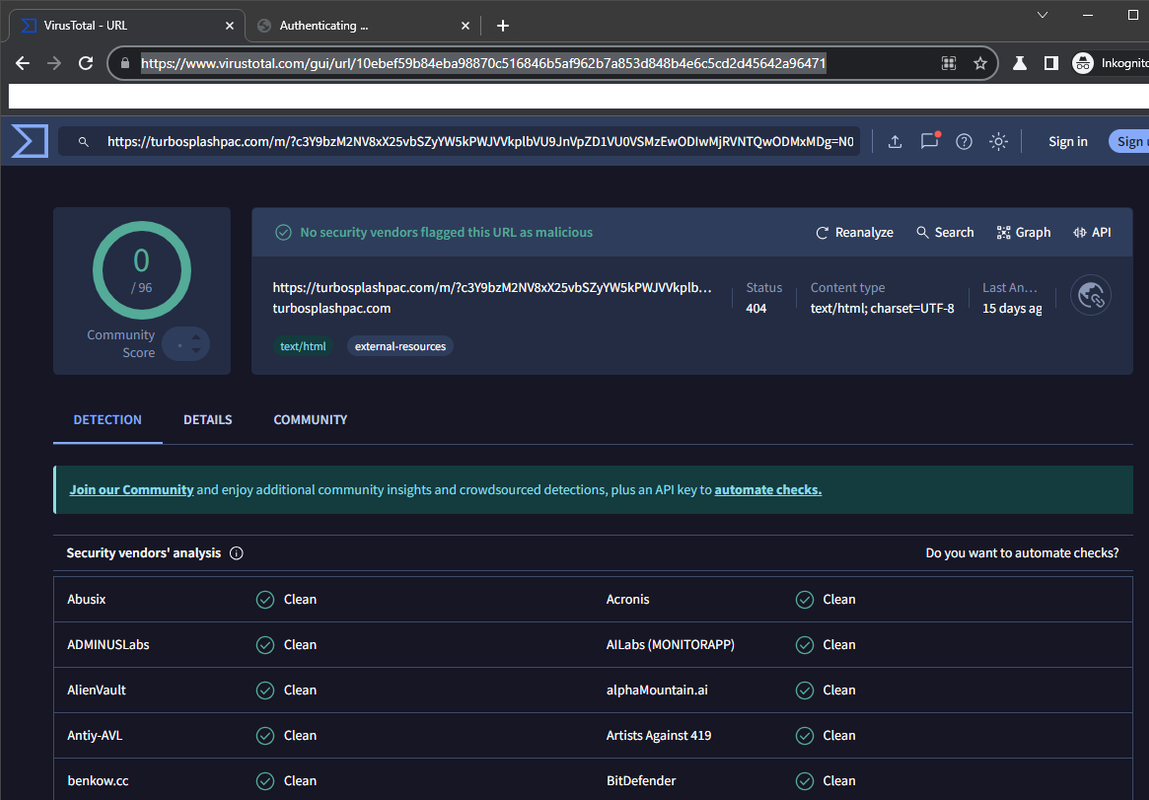This screenshot has height=800, width=1149.
Task: Close the VirusTotal - URL tab
Action: pyautogui.click(x=229, y=26)
